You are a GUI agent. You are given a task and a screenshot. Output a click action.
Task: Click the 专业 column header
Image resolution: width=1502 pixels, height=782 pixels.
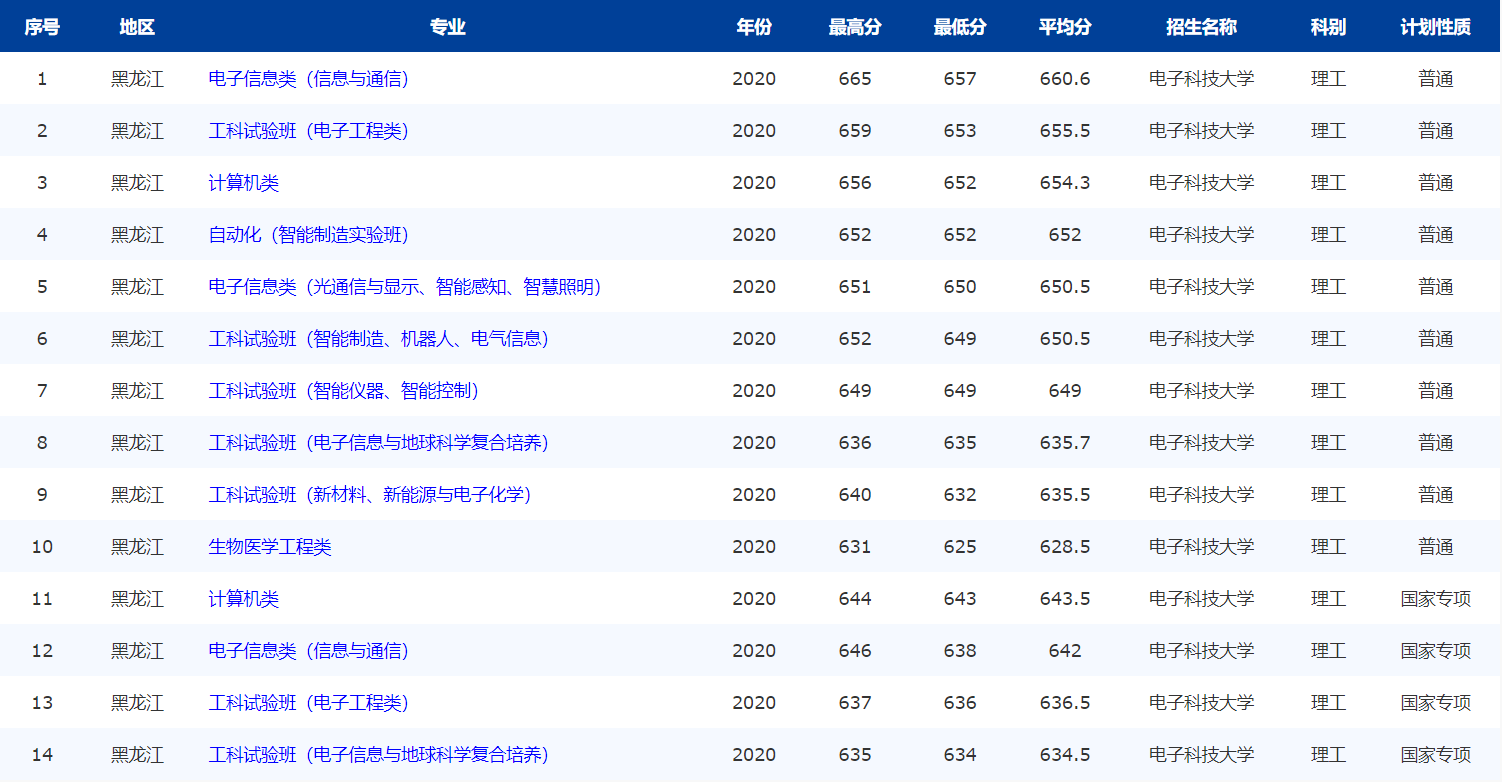coord(447,27)
